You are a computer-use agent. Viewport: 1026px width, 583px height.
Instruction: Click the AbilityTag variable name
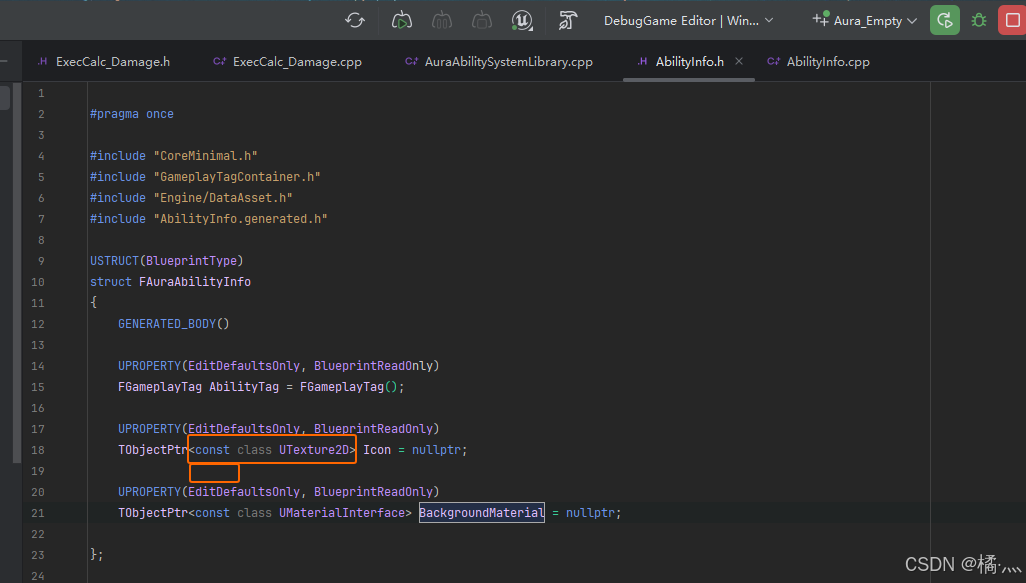(x=243, y=387)
